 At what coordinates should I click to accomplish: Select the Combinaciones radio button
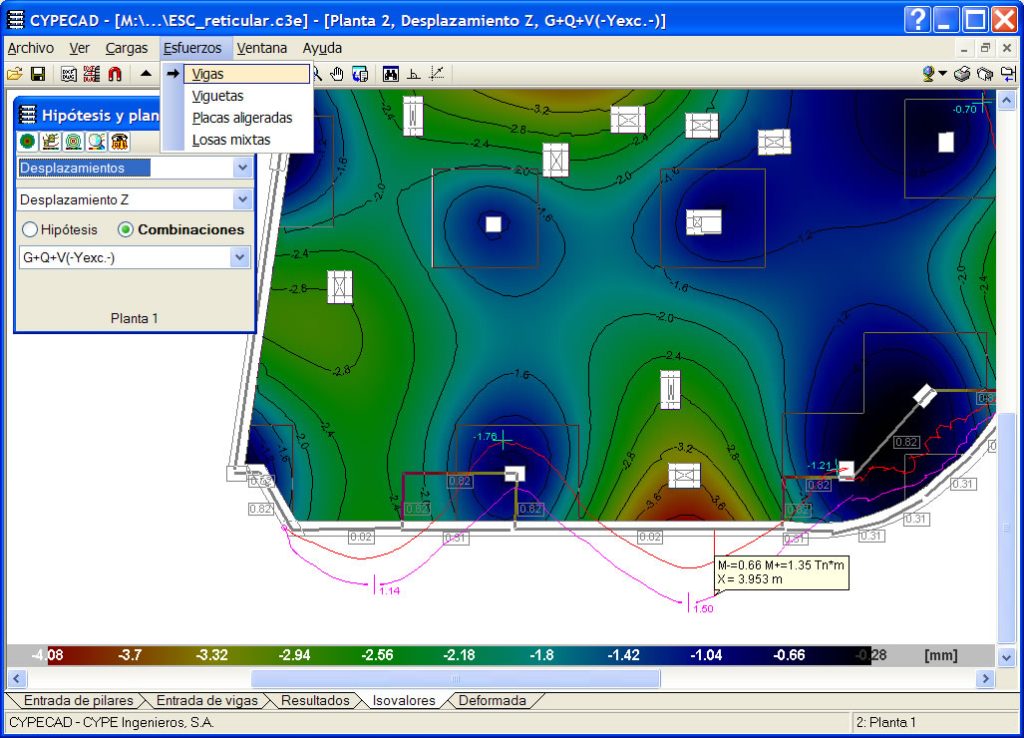point(125,229)
